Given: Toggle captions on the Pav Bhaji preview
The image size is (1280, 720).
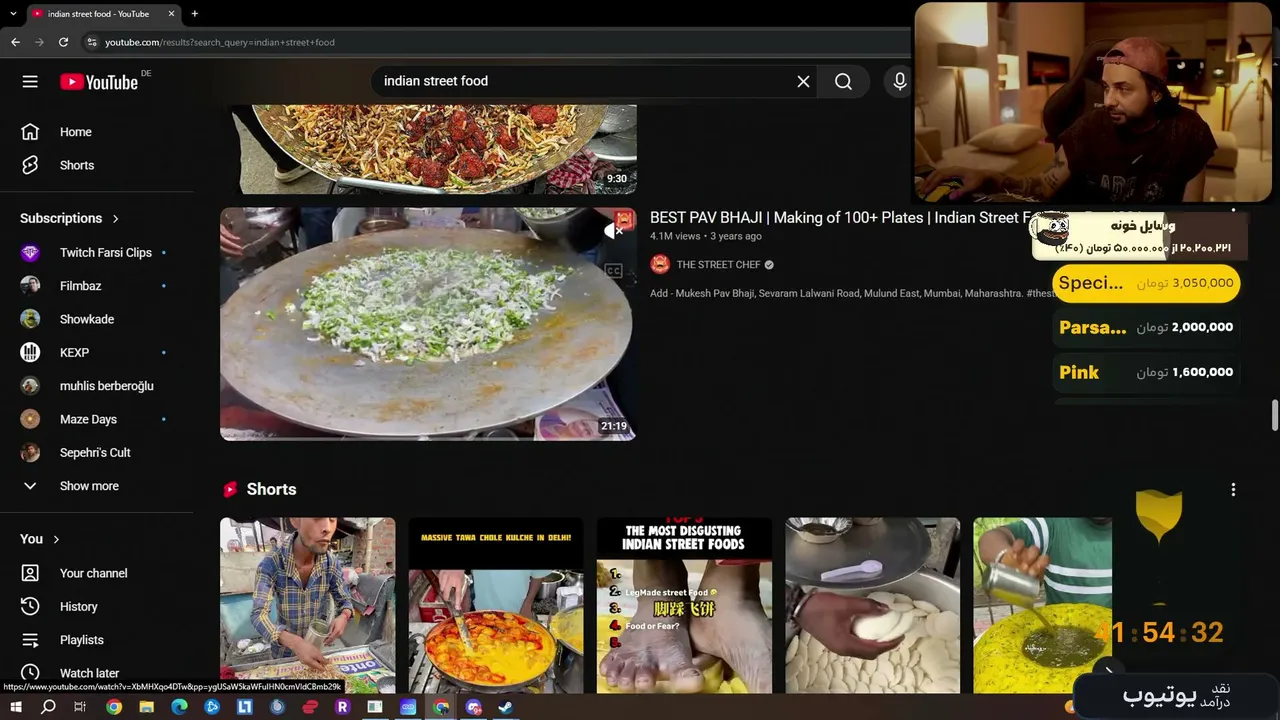Looking at the screenshot, I should [614, 270].
